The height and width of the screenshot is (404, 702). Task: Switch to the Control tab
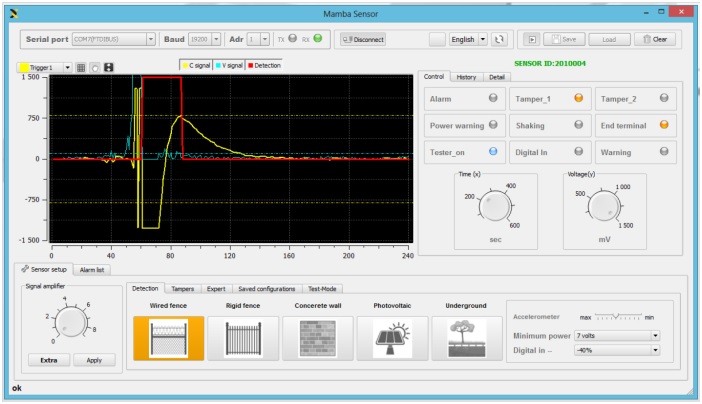(434, 77)
